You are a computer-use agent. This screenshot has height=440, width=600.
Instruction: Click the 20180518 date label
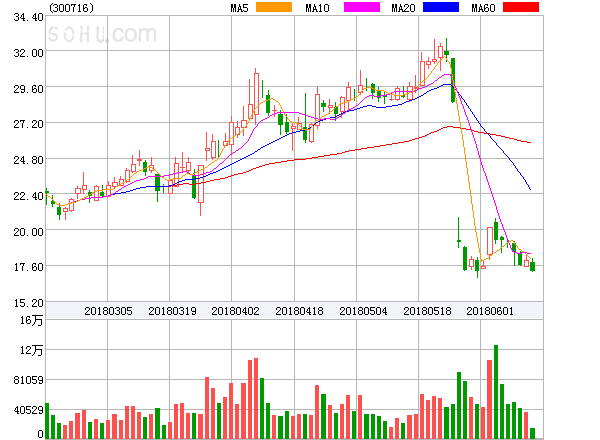point(427,311)
